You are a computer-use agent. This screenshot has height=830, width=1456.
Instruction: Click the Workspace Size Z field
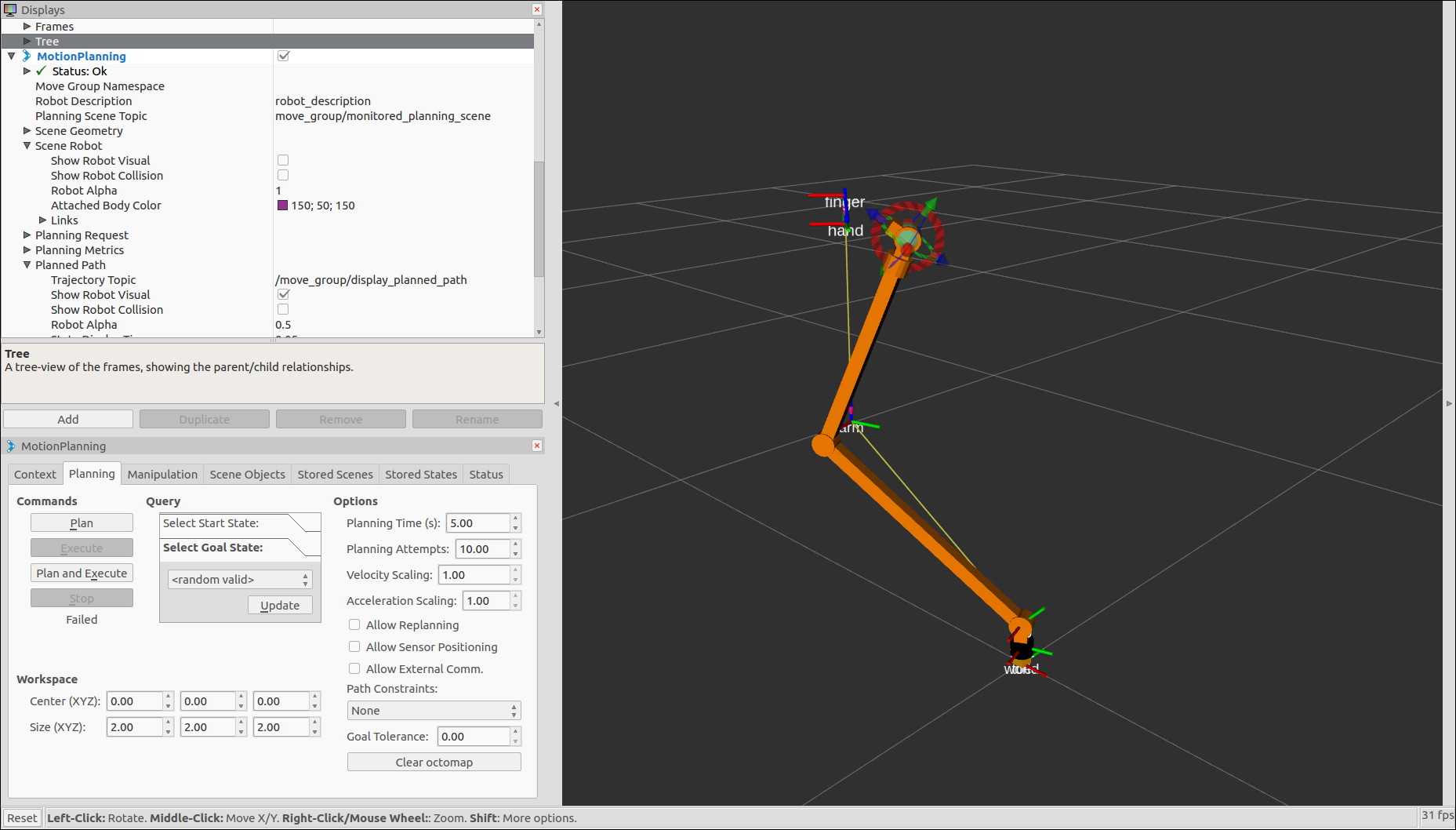coord(281,726)
